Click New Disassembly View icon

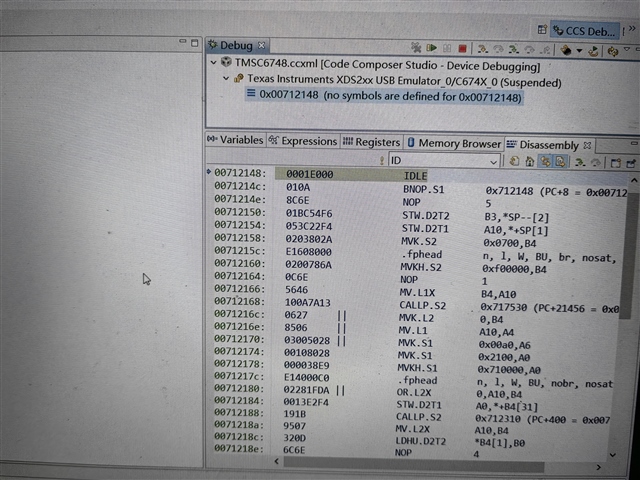tap(616, 163)
